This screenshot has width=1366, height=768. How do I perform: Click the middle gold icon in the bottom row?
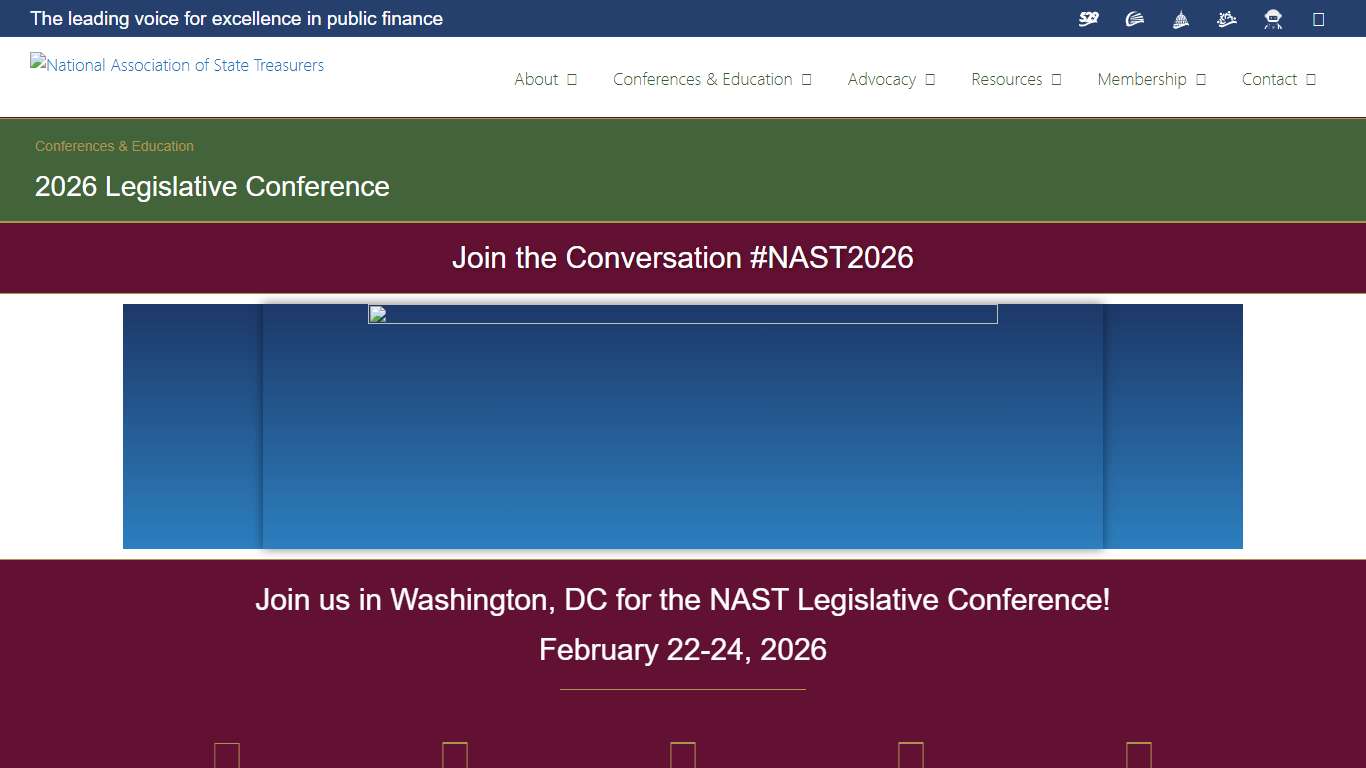click(683, 755)
